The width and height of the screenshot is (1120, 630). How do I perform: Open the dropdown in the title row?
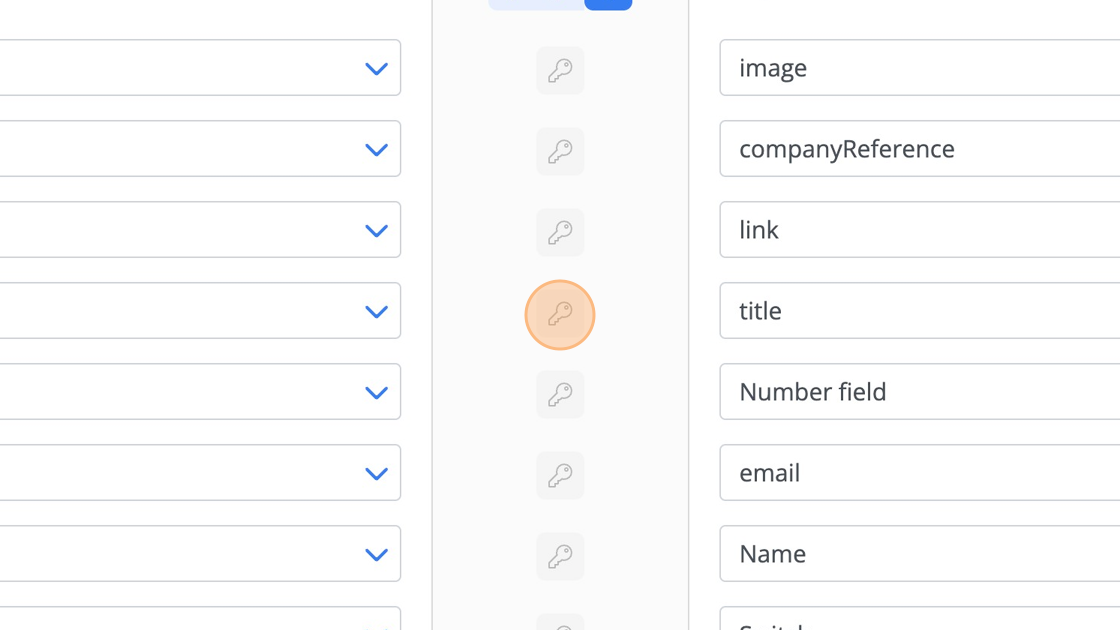pos(376,311)
